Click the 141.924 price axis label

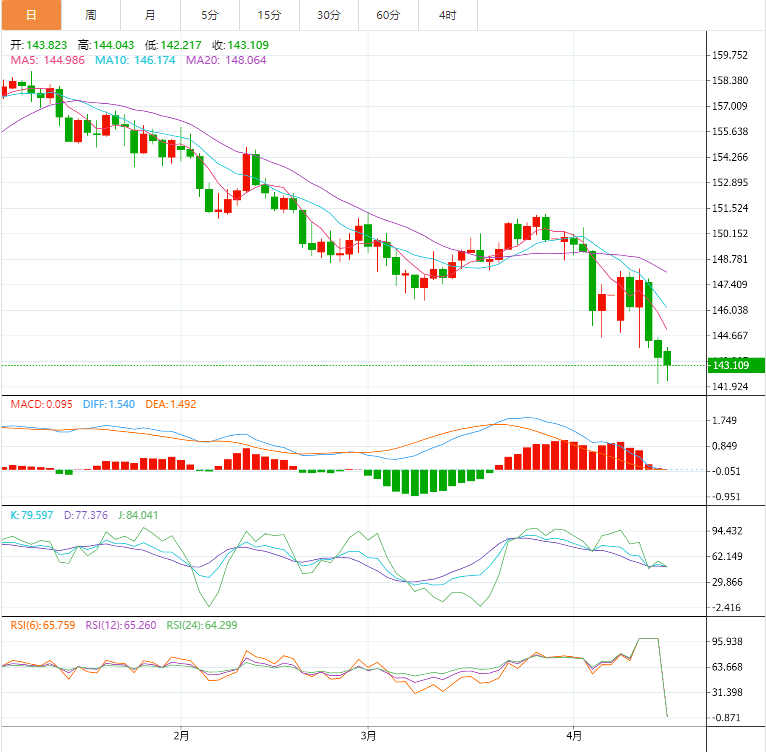tap(729, 387)
